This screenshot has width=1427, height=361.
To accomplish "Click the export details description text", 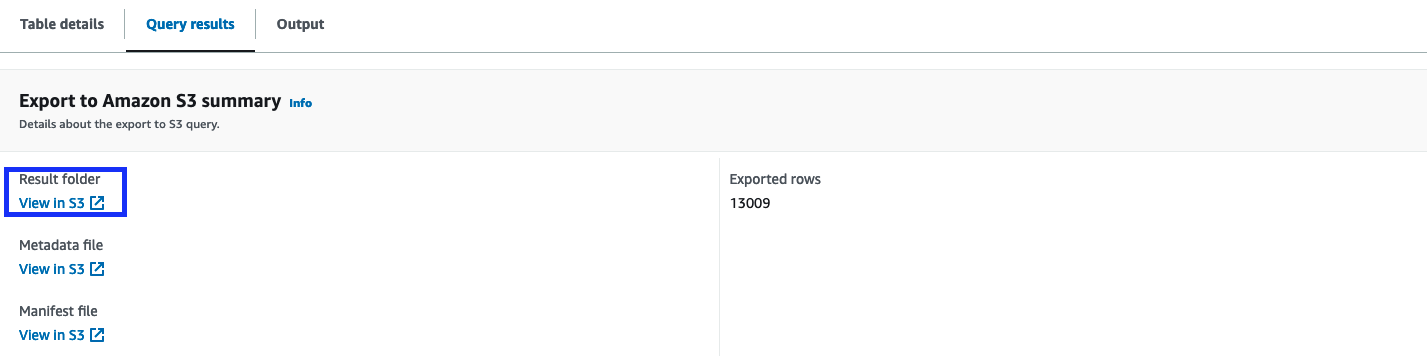I will [119, 125].
